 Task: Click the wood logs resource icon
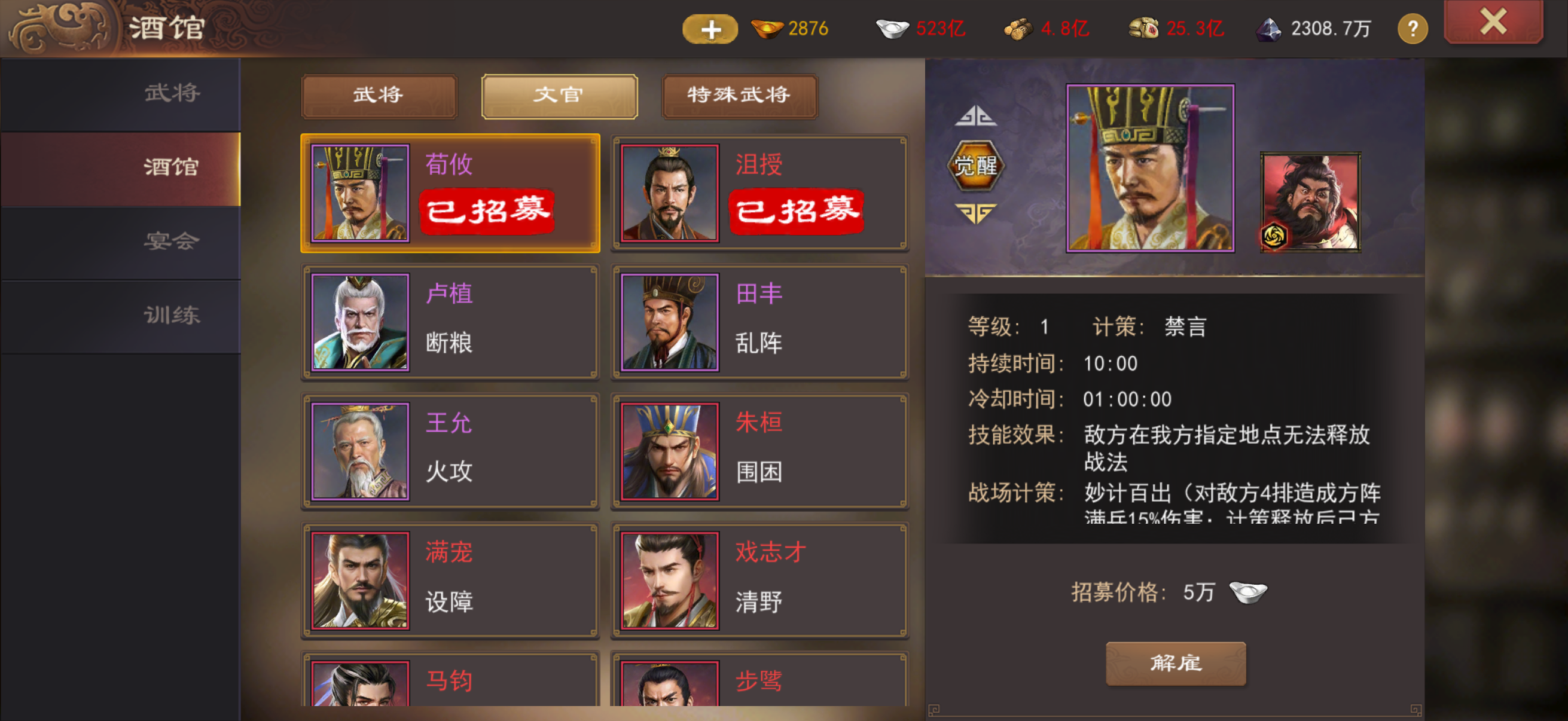(x=1018, y=29)
